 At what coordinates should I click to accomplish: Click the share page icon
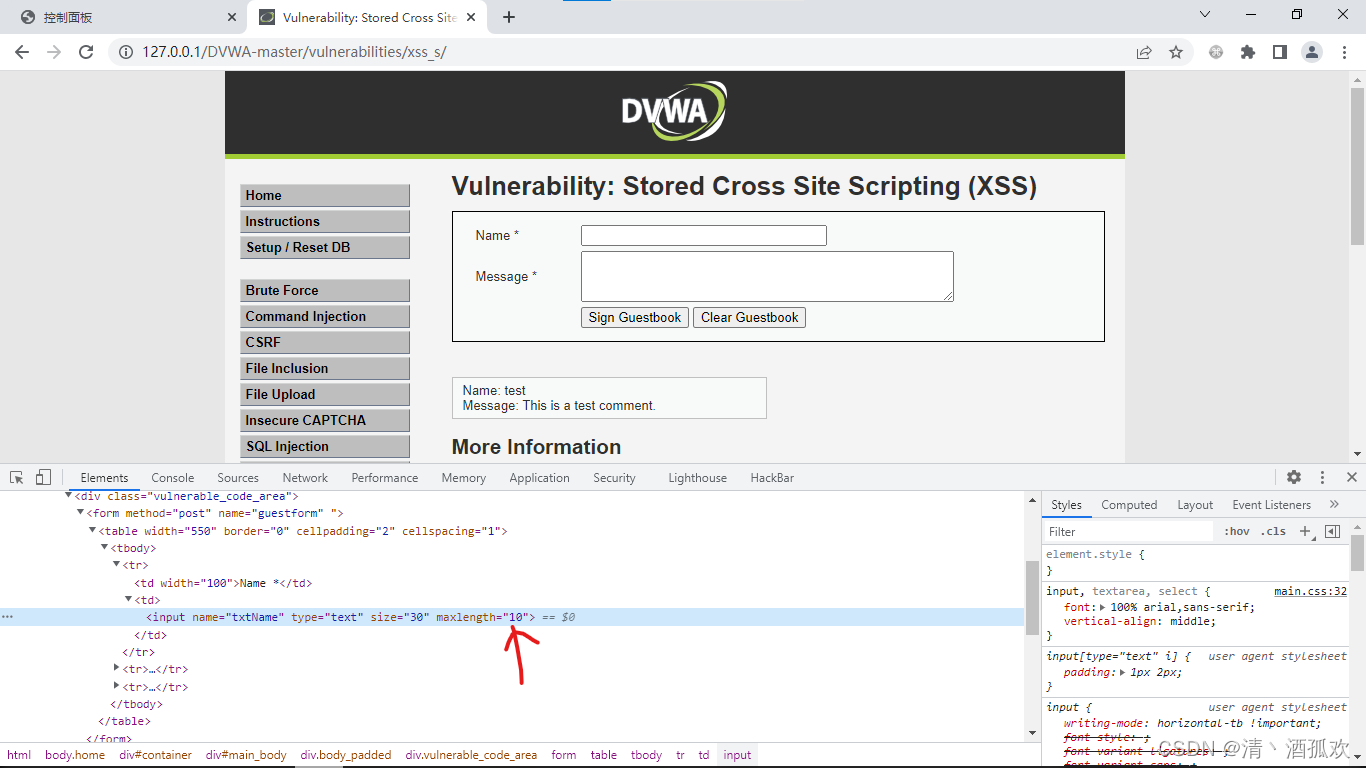click(1144, 52)
